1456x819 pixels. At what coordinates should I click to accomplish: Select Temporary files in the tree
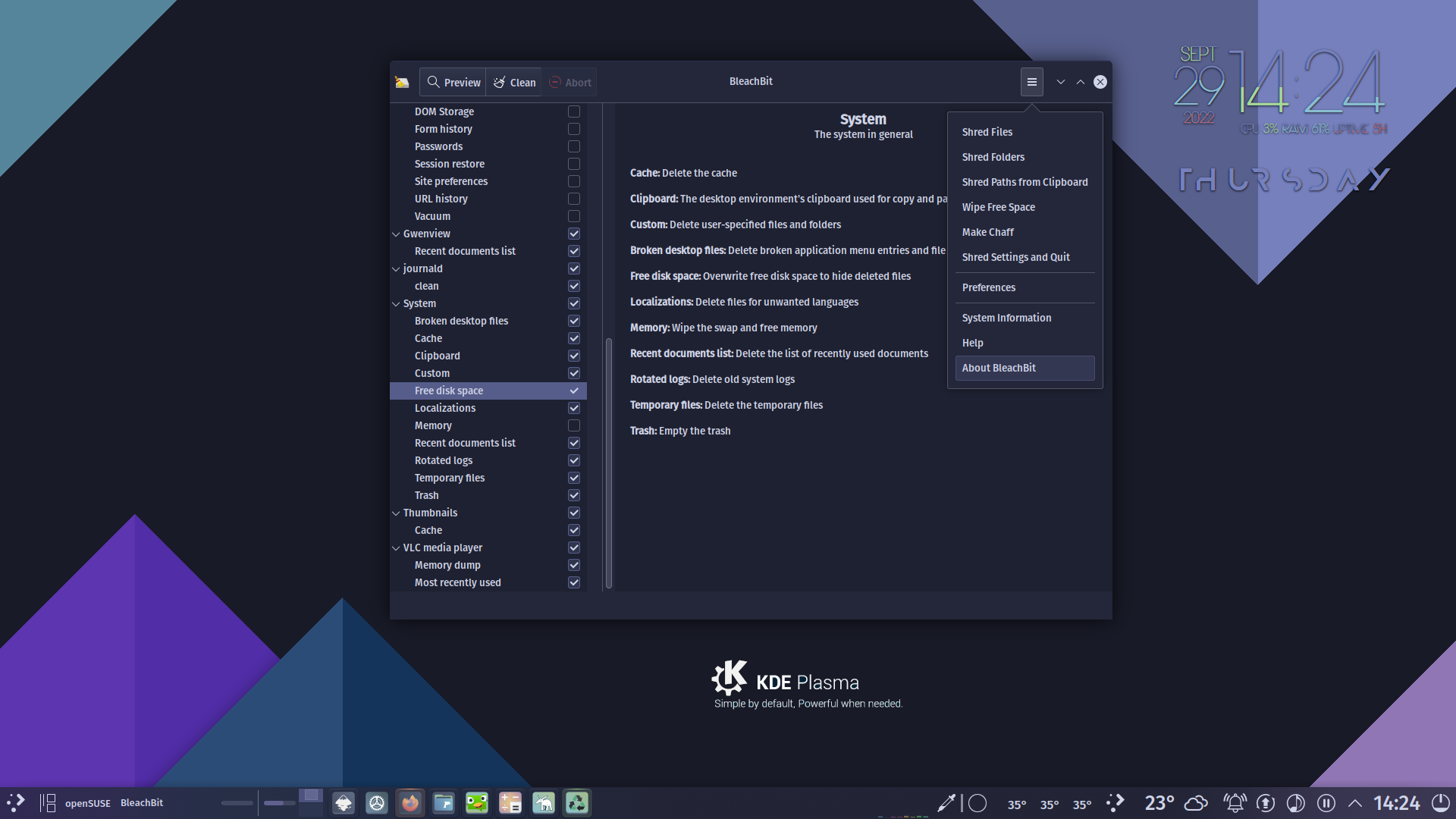click(x=488, y=478)
